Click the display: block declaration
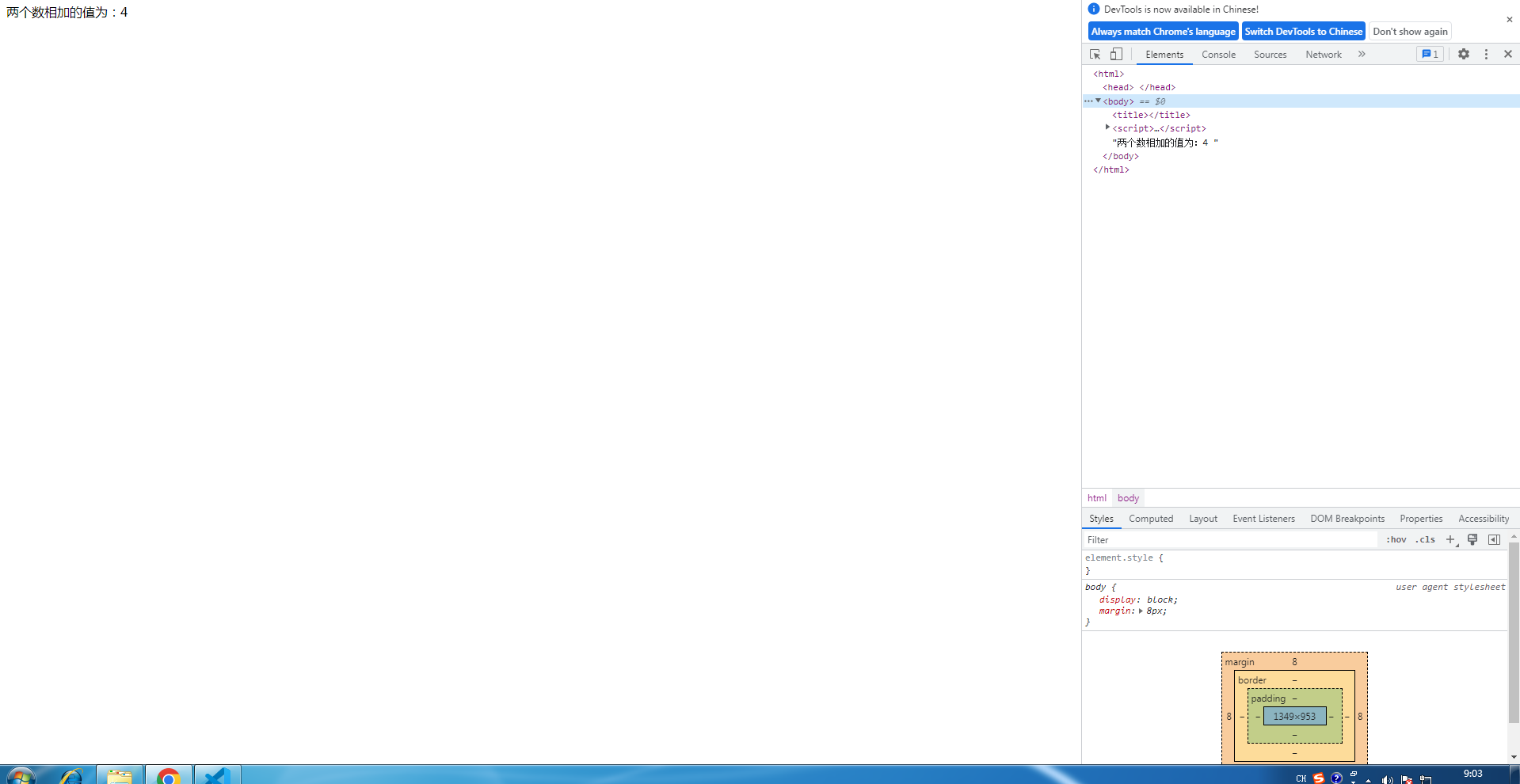Image resolution: width=1520 pixels, height=784 pixels. (x=1138, y=600)
